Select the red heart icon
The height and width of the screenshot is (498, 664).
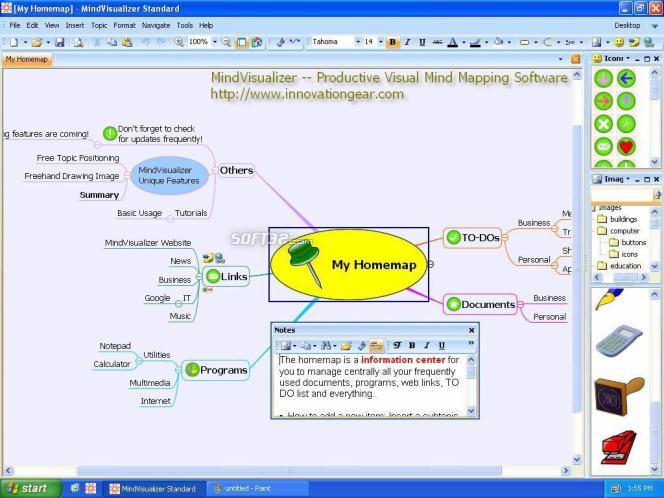(x=626, y=147)
